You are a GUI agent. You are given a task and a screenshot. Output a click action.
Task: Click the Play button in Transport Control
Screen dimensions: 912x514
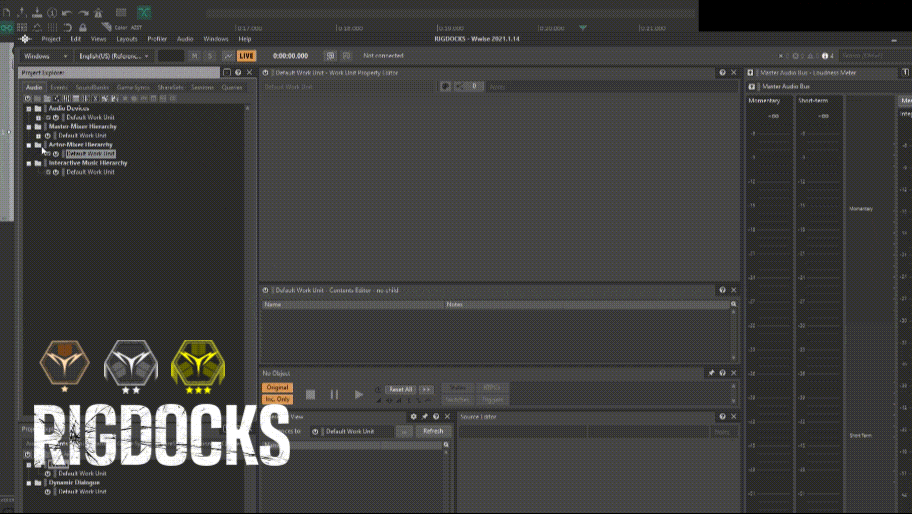(x=358, y=394)
